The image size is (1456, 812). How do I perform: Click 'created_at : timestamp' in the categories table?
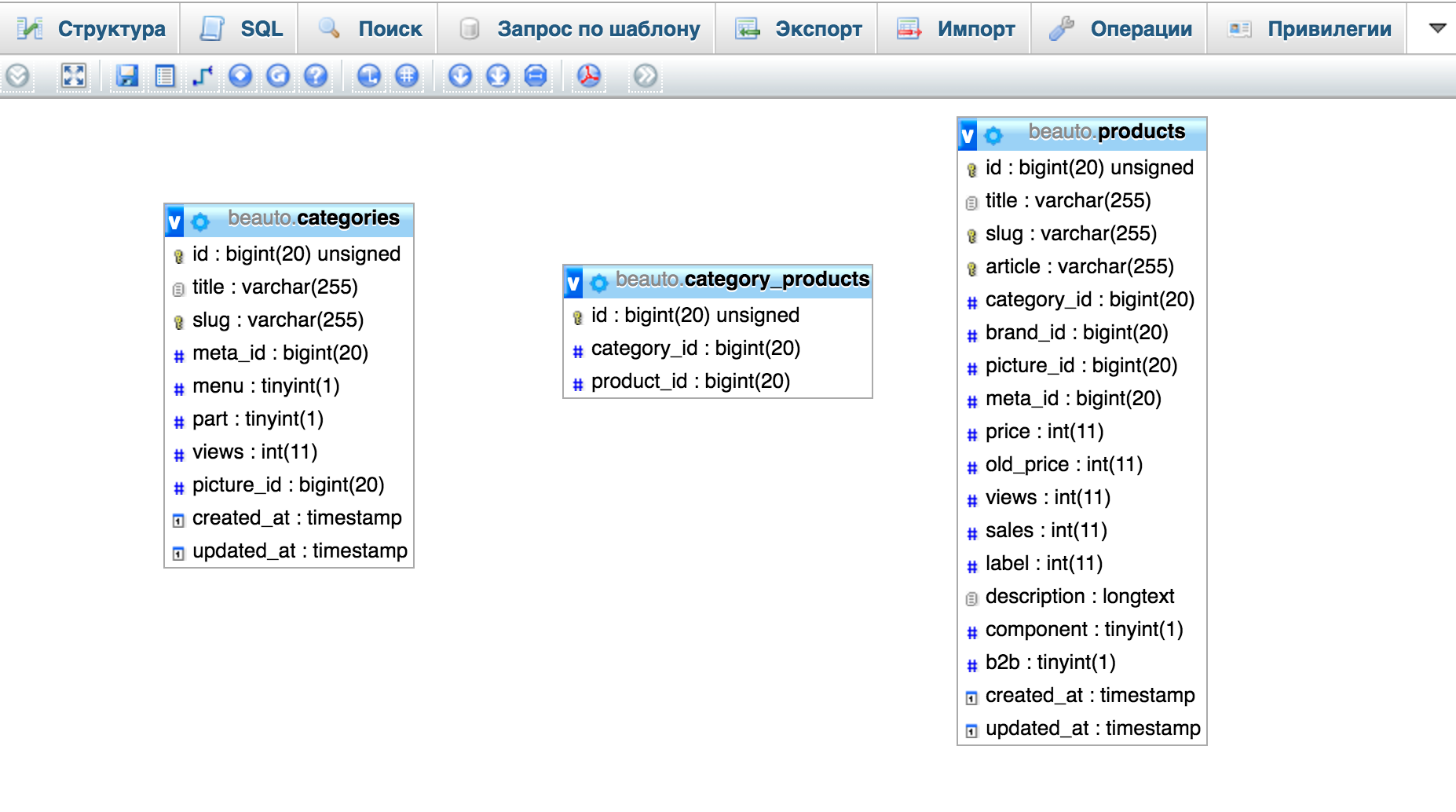click(289, 518)
